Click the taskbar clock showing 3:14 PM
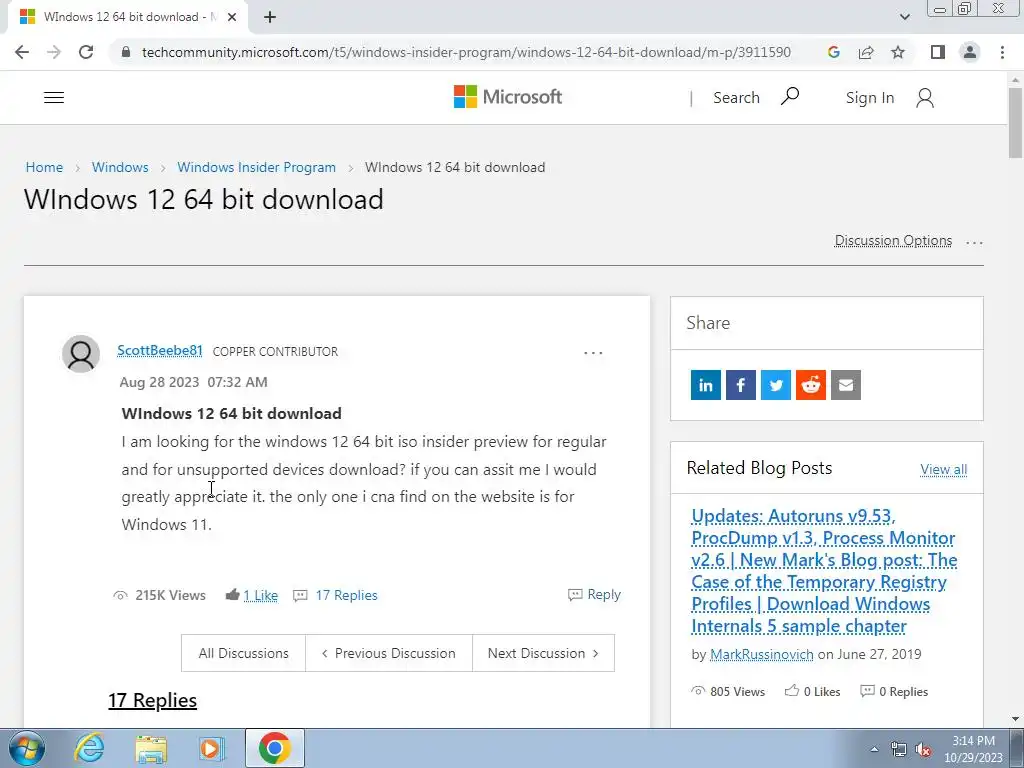The height and width of the screenshot is (768, 1024). tap(973, 749)
